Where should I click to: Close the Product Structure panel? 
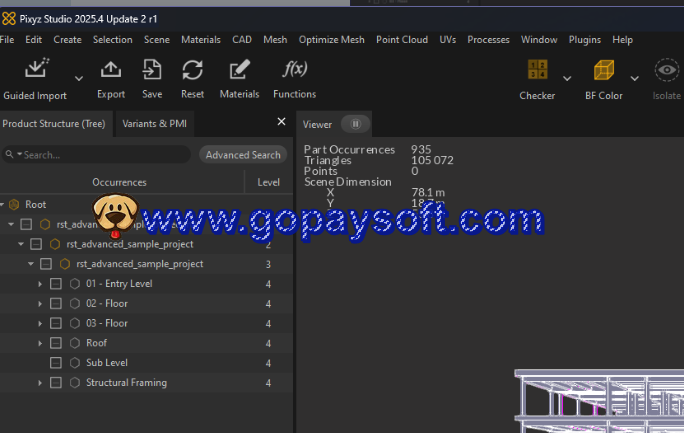(281, 122)
